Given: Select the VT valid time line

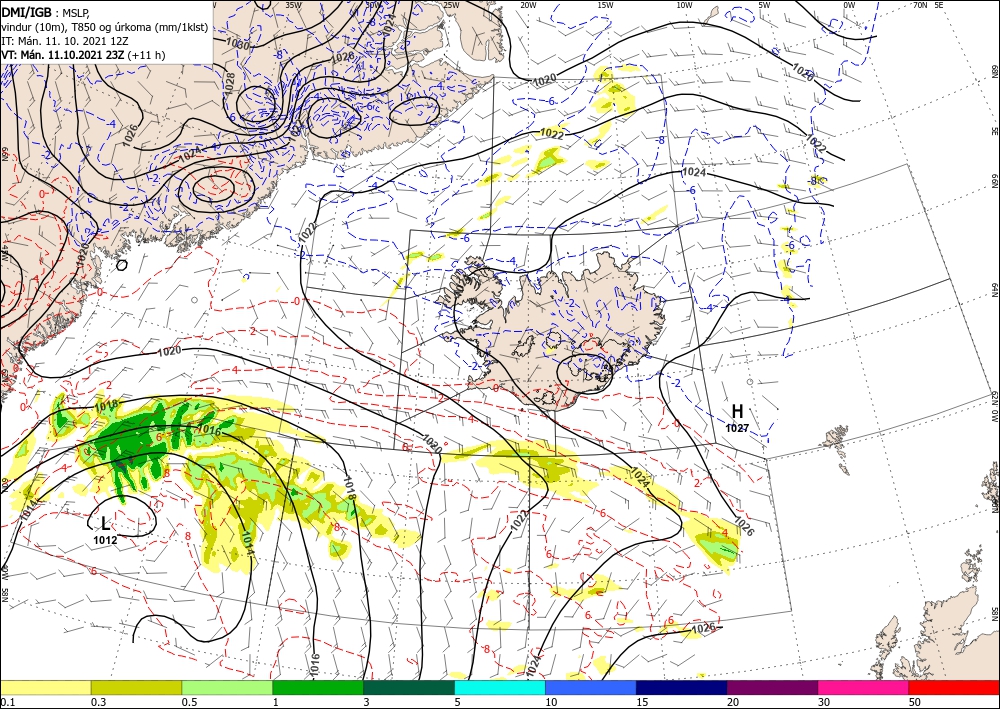Looking at the screenshot, I should pos(83,55).
